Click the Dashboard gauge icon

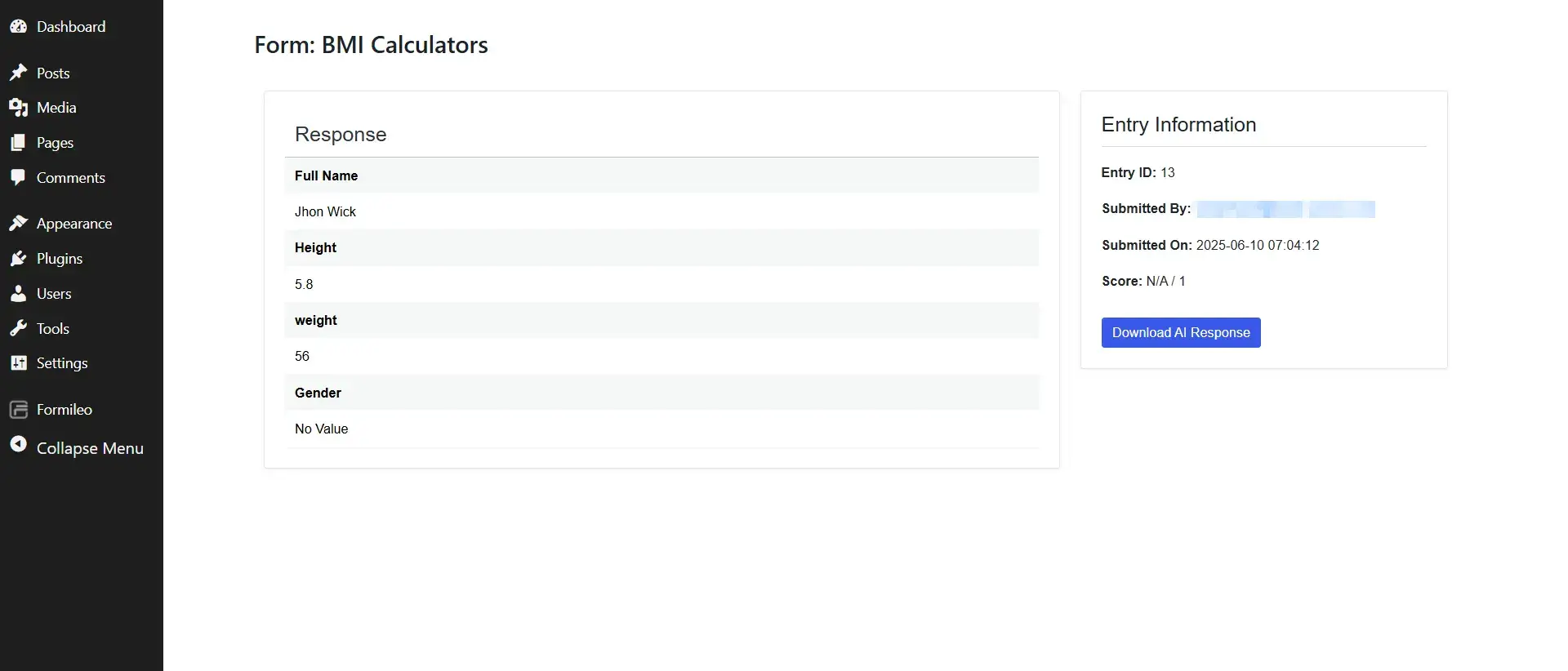18,27
